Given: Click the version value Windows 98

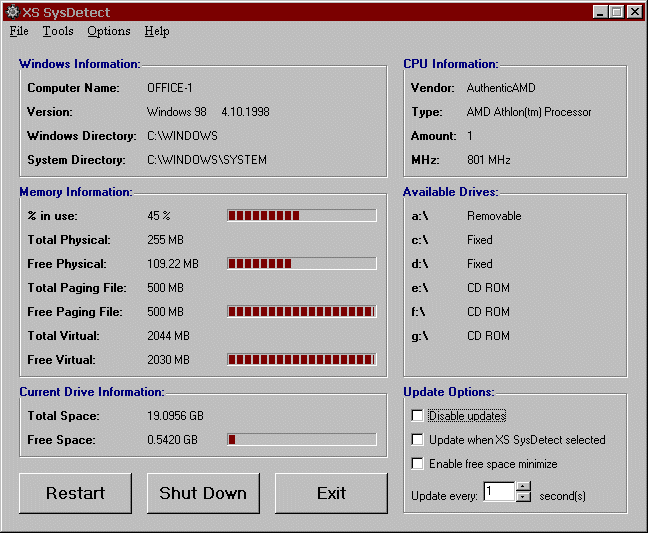Looking at the screenshot, I should click(176, 112).
